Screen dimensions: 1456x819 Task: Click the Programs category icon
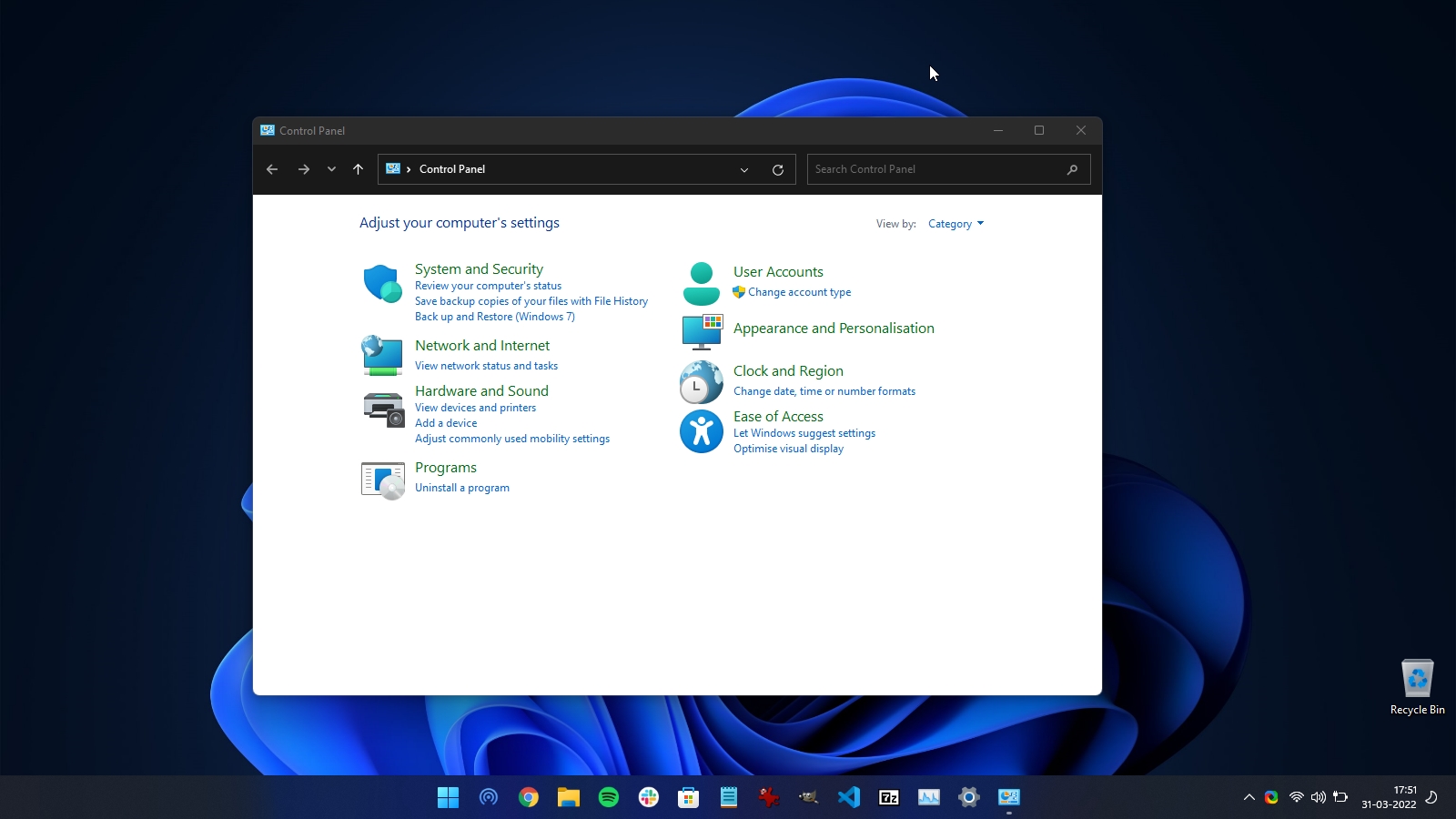(382, 480)
